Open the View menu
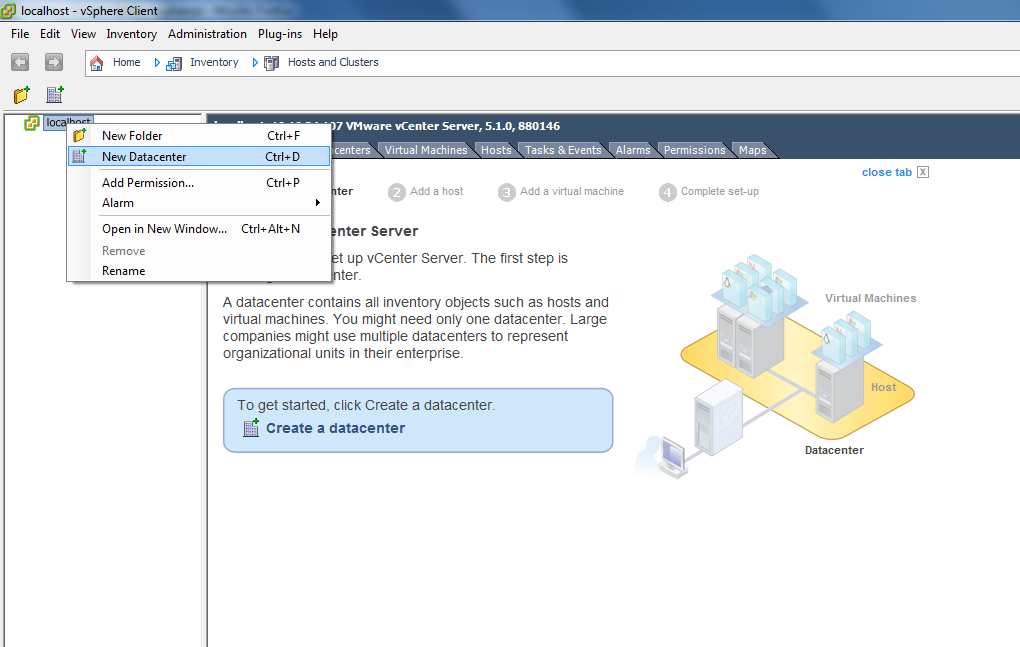Image resolution: width=1020 pixels, height=647 pixels. [x=83, y=34]
